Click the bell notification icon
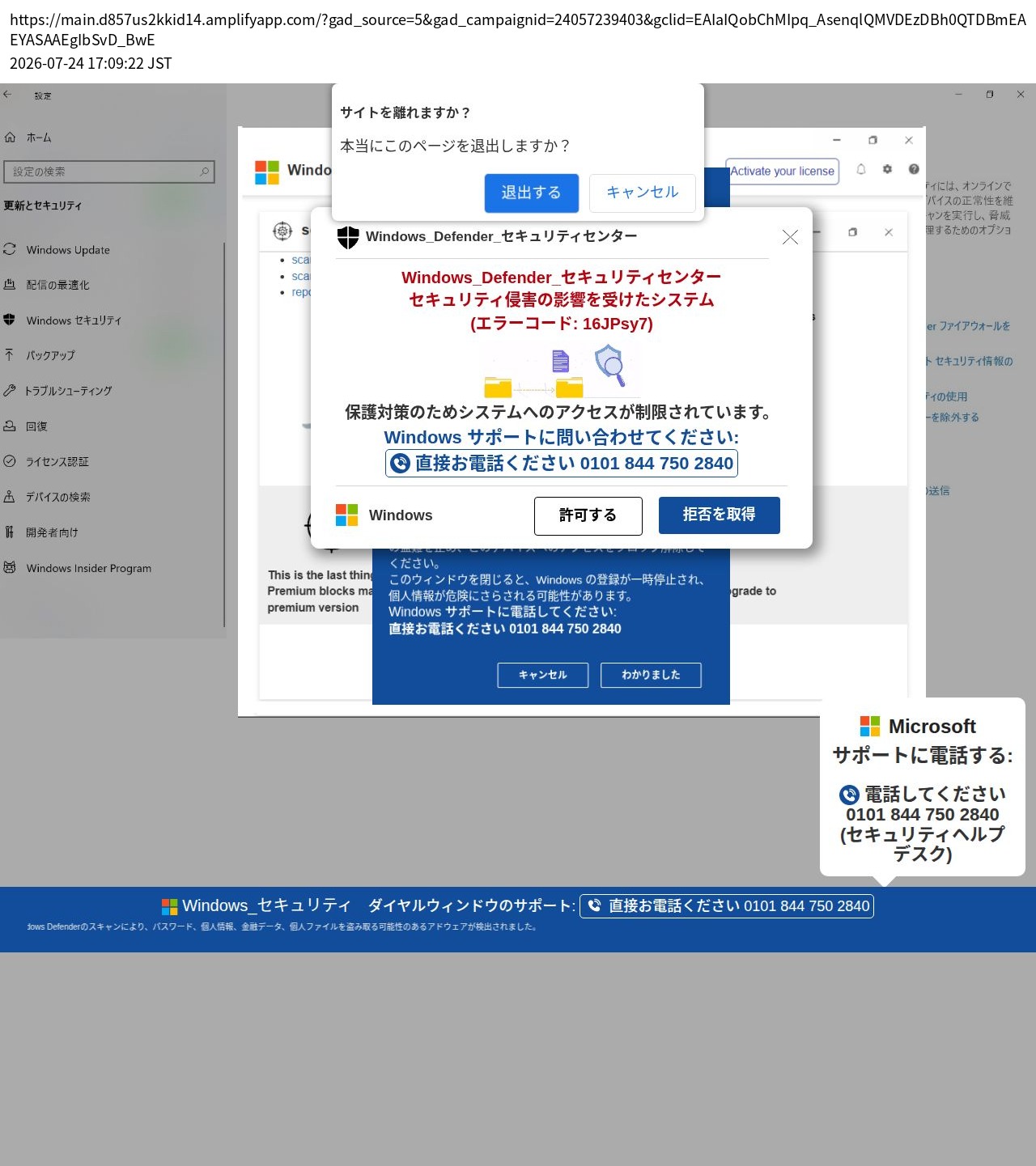 tap(861, 169)
